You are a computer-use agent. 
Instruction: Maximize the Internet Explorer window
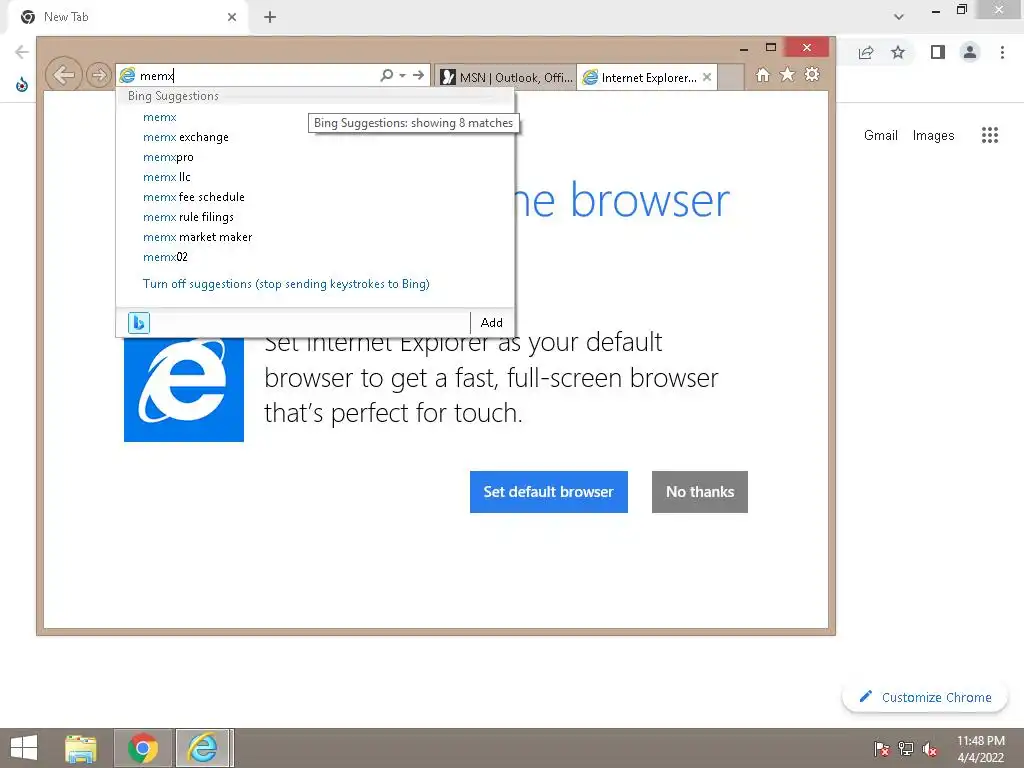771,48
